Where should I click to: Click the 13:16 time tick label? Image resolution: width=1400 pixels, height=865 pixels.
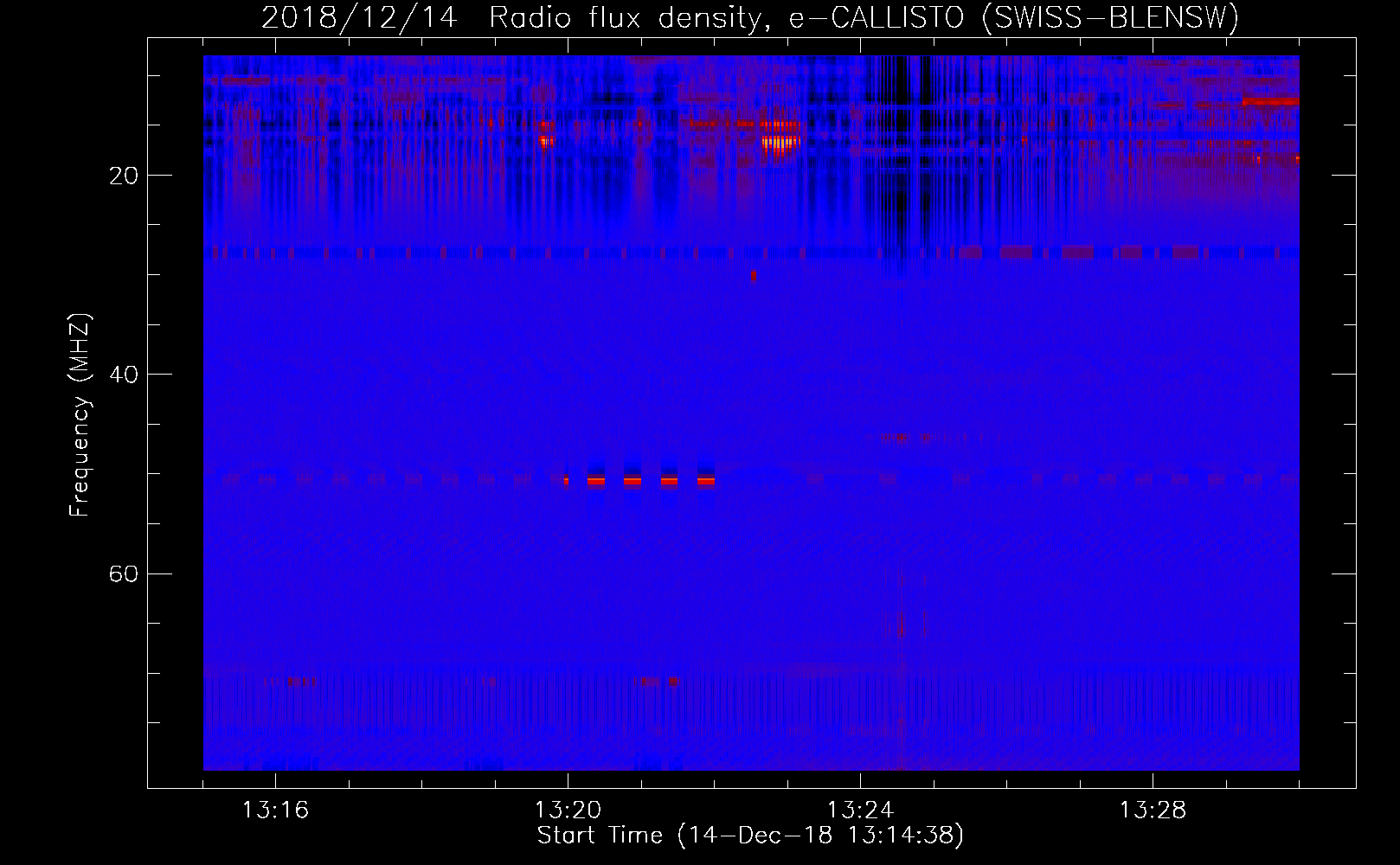tap(276, 811)
